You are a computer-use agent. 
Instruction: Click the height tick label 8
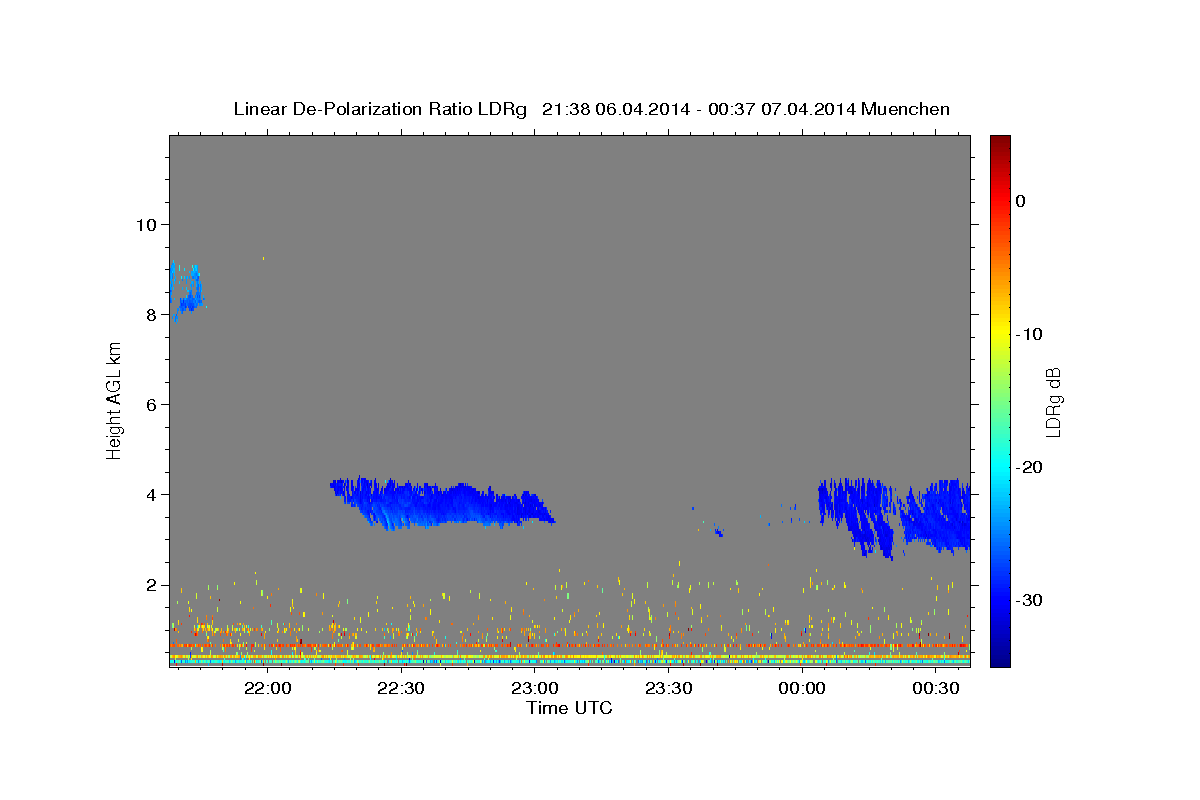tap(150, 314)
